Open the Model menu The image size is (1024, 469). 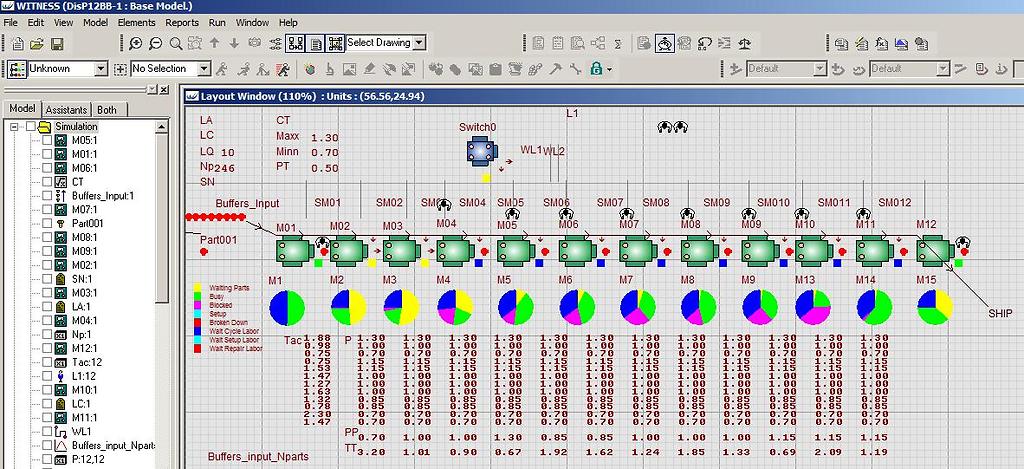95,22
